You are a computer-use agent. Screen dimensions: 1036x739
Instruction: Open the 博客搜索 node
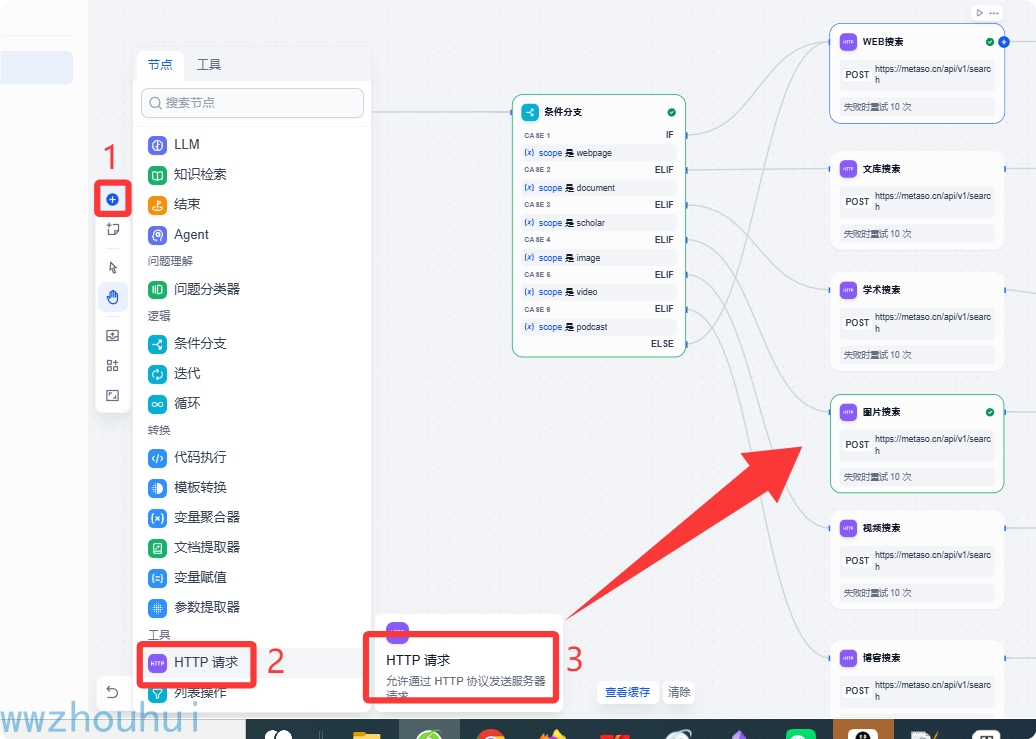[x=917, y=681]
